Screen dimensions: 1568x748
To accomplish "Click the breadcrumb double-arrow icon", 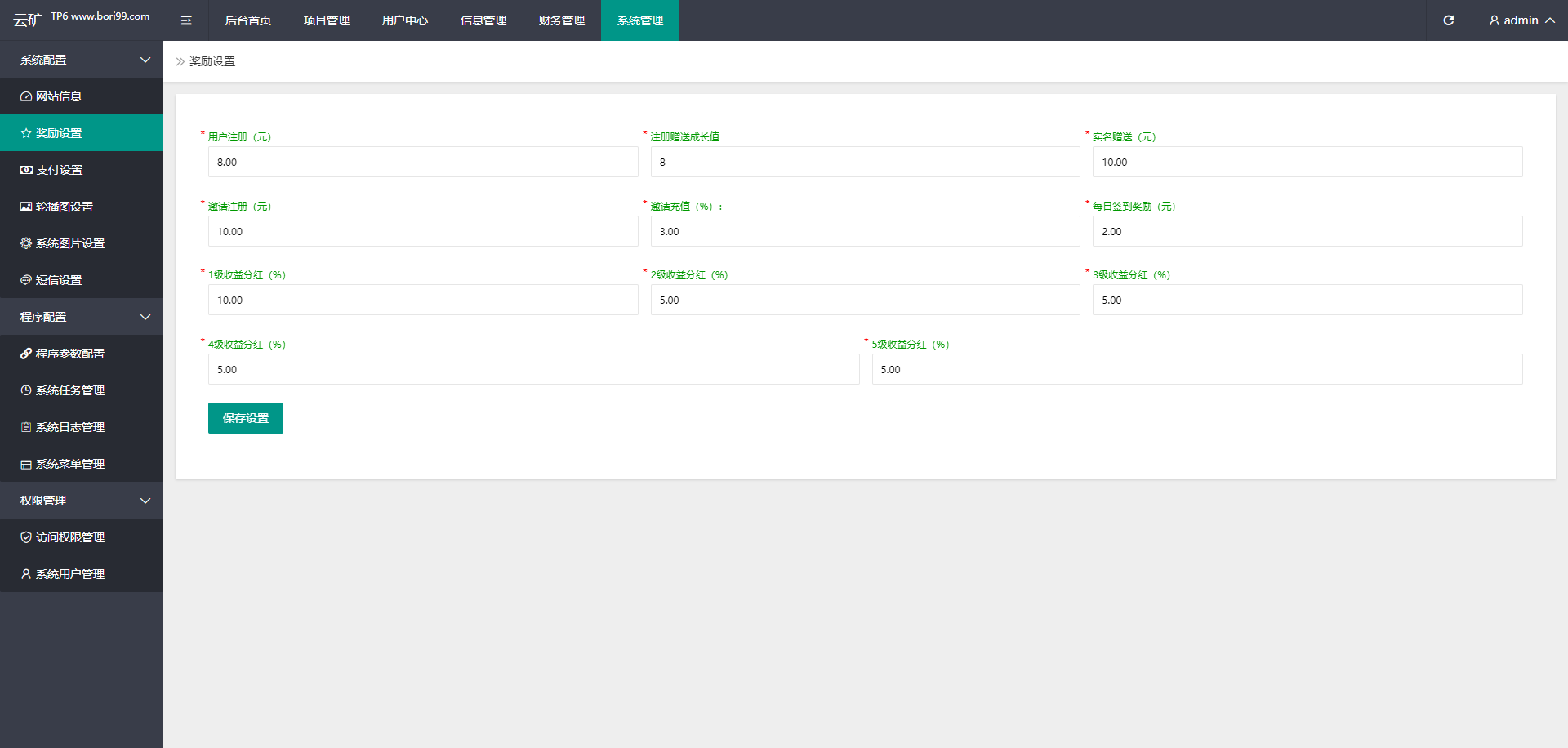I will [180, 61].
